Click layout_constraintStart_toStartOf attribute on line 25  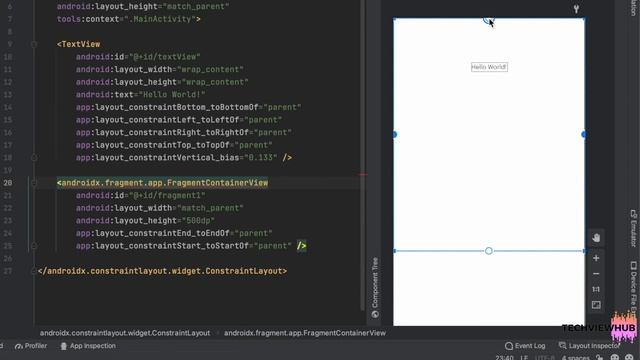pos(184,246)
